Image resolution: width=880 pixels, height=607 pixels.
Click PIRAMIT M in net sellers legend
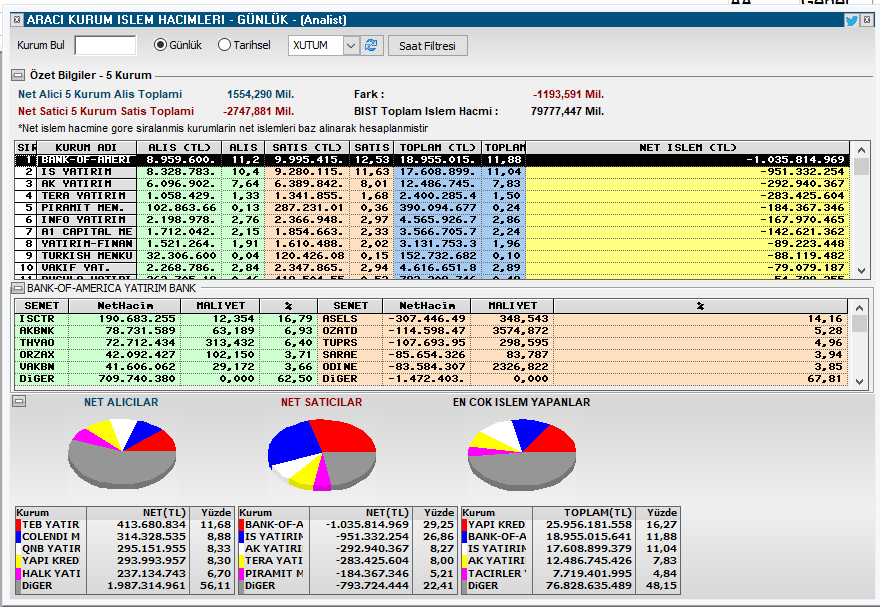(274, 573)
